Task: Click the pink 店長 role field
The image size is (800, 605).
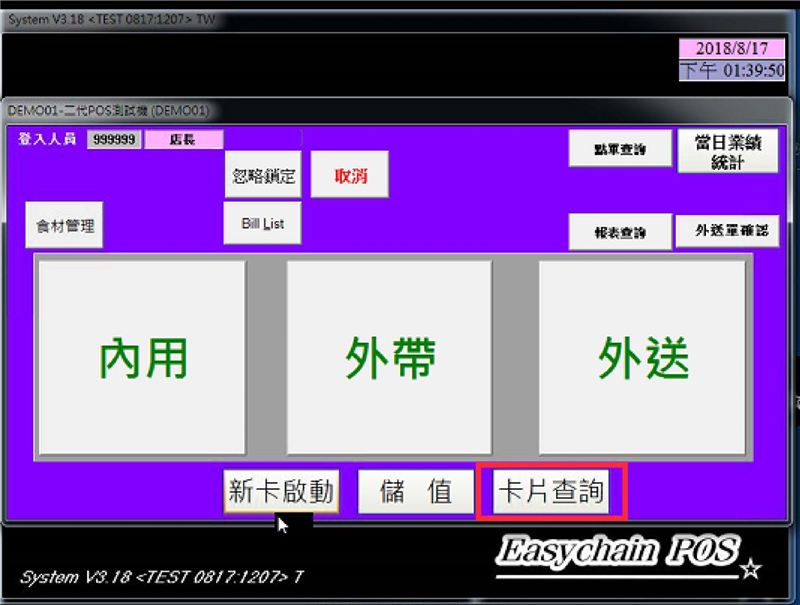Action: point(183,140)
